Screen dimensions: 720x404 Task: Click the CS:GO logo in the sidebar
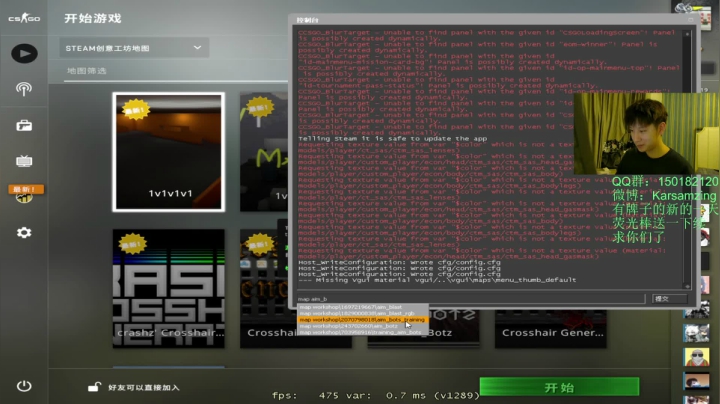[24, 18]
